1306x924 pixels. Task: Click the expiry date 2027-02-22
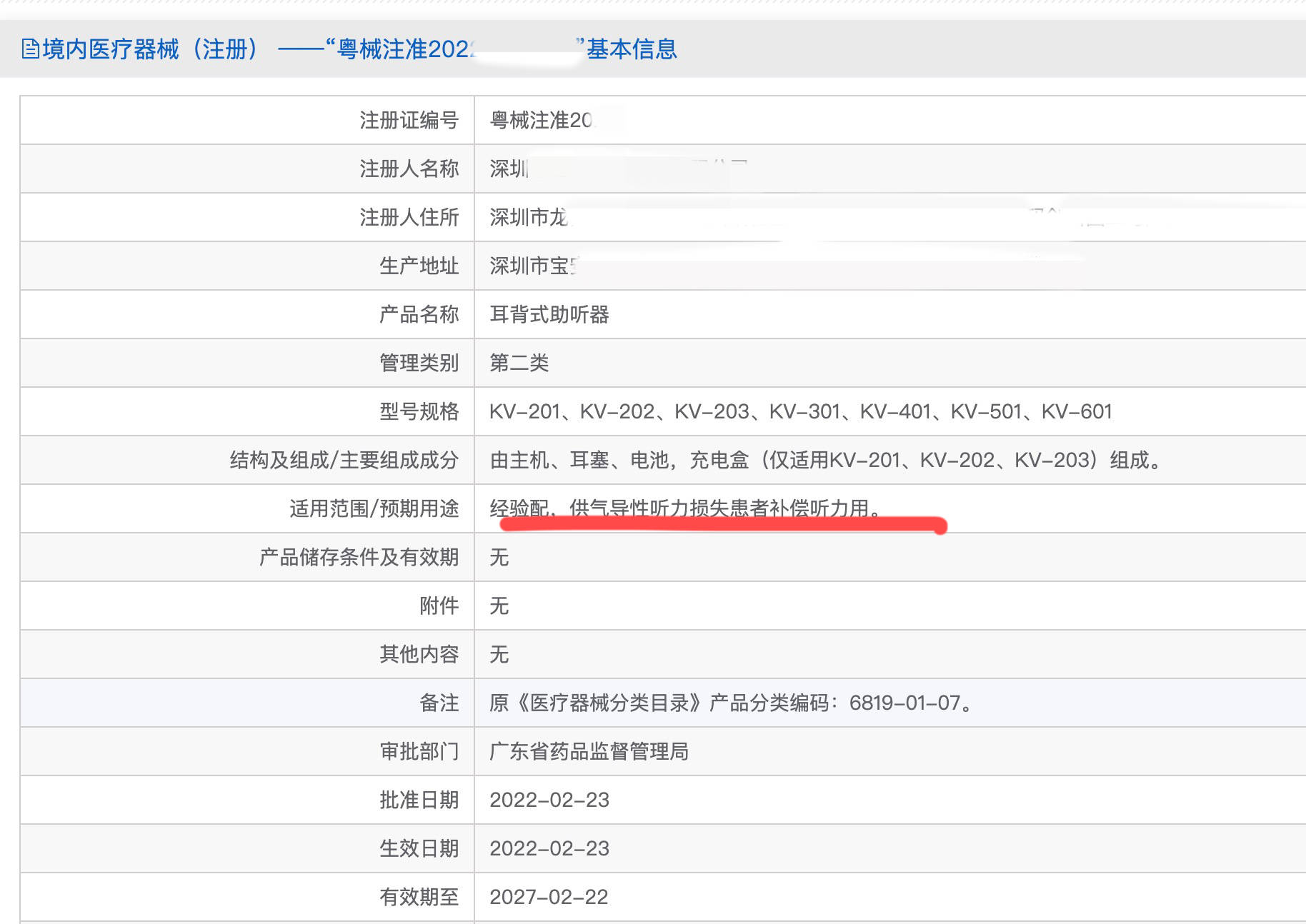click(550, 897)
